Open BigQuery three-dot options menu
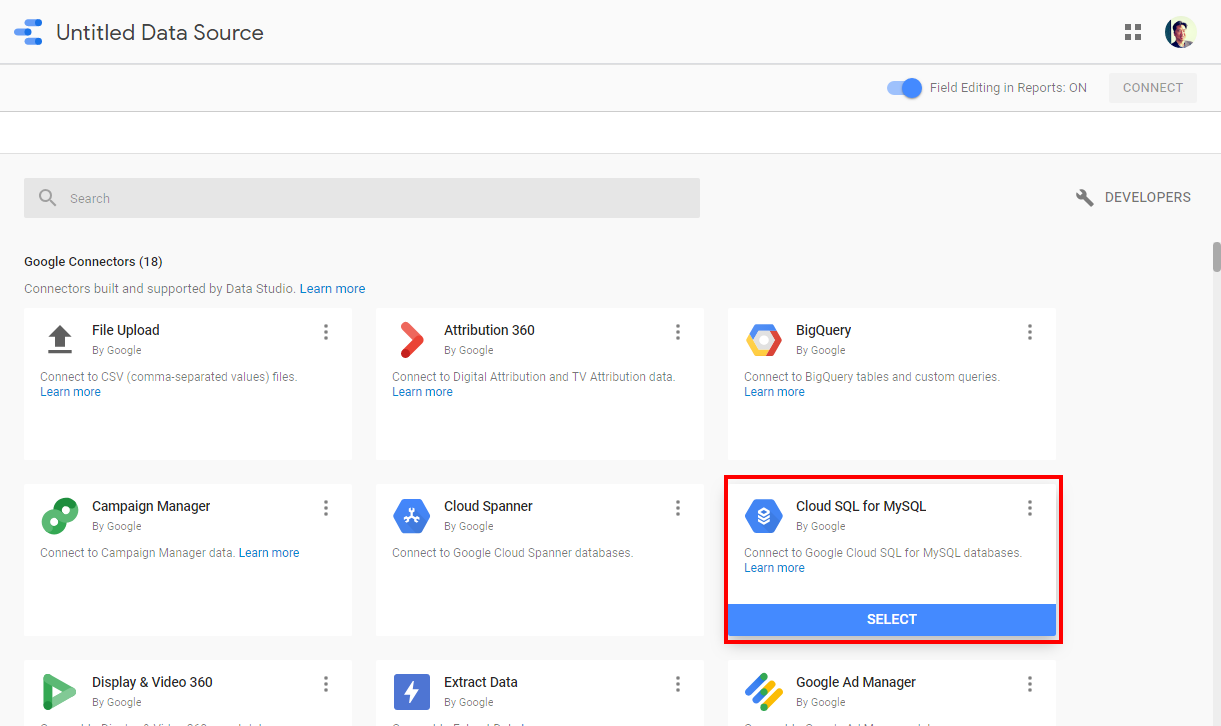 [1030, 332]
